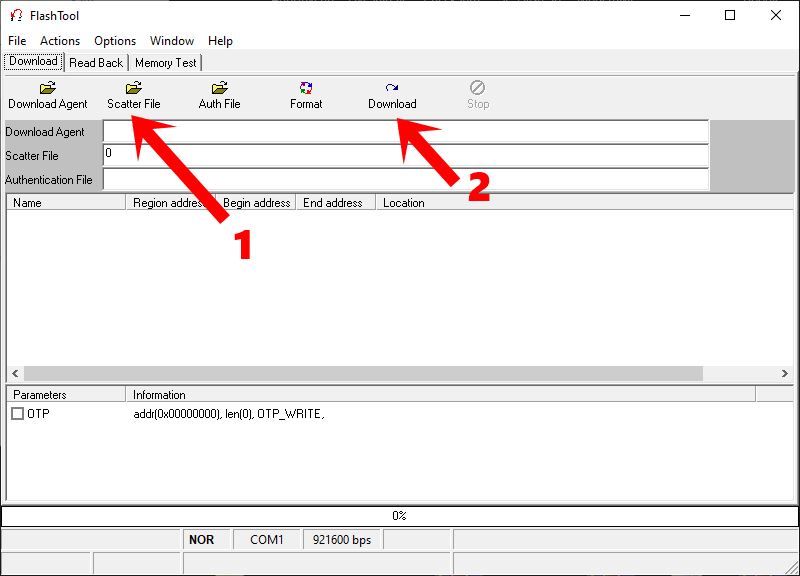This screenshot has width=800, height=576.
Task: Open the Window menu
Action: (171, 41)
